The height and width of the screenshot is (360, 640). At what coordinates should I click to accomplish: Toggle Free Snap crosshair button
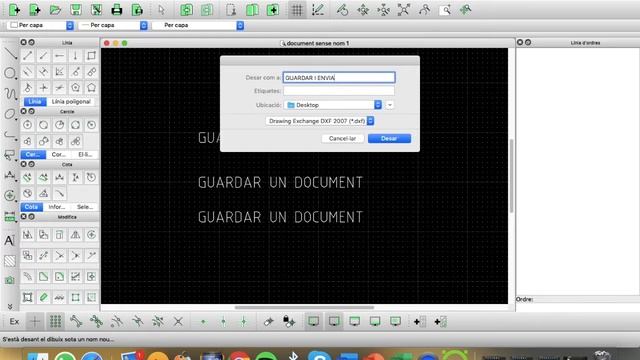point(35,322)
